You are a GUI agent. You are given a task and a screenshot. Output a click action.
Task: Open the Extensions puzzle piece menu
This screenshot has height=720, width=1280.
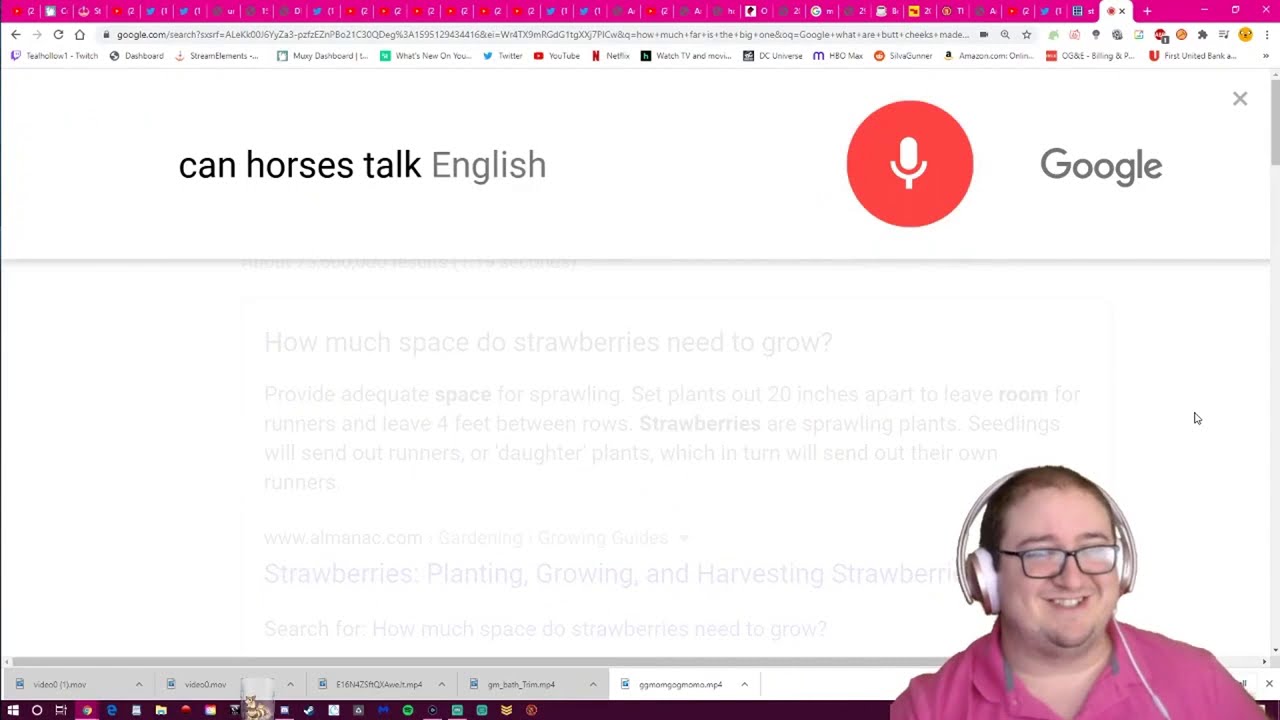point(1202,34)
